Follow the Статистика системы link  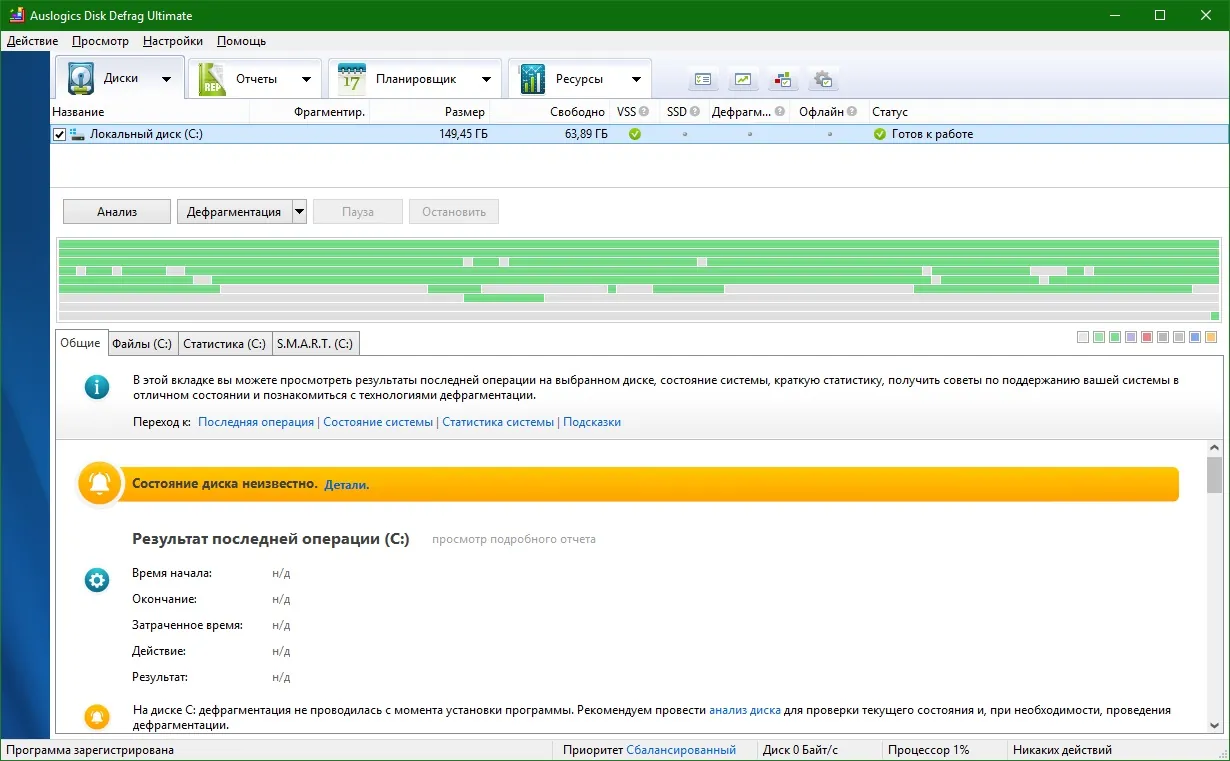coord(498,422)
